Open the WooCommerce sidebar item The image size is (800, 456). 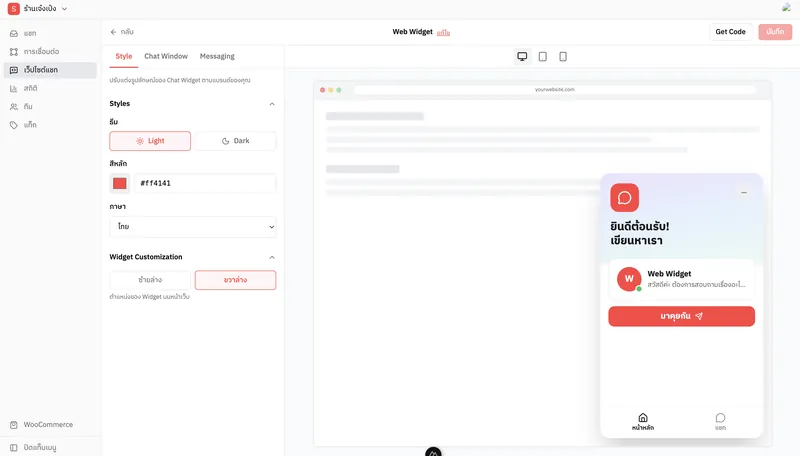click(50, 424)
